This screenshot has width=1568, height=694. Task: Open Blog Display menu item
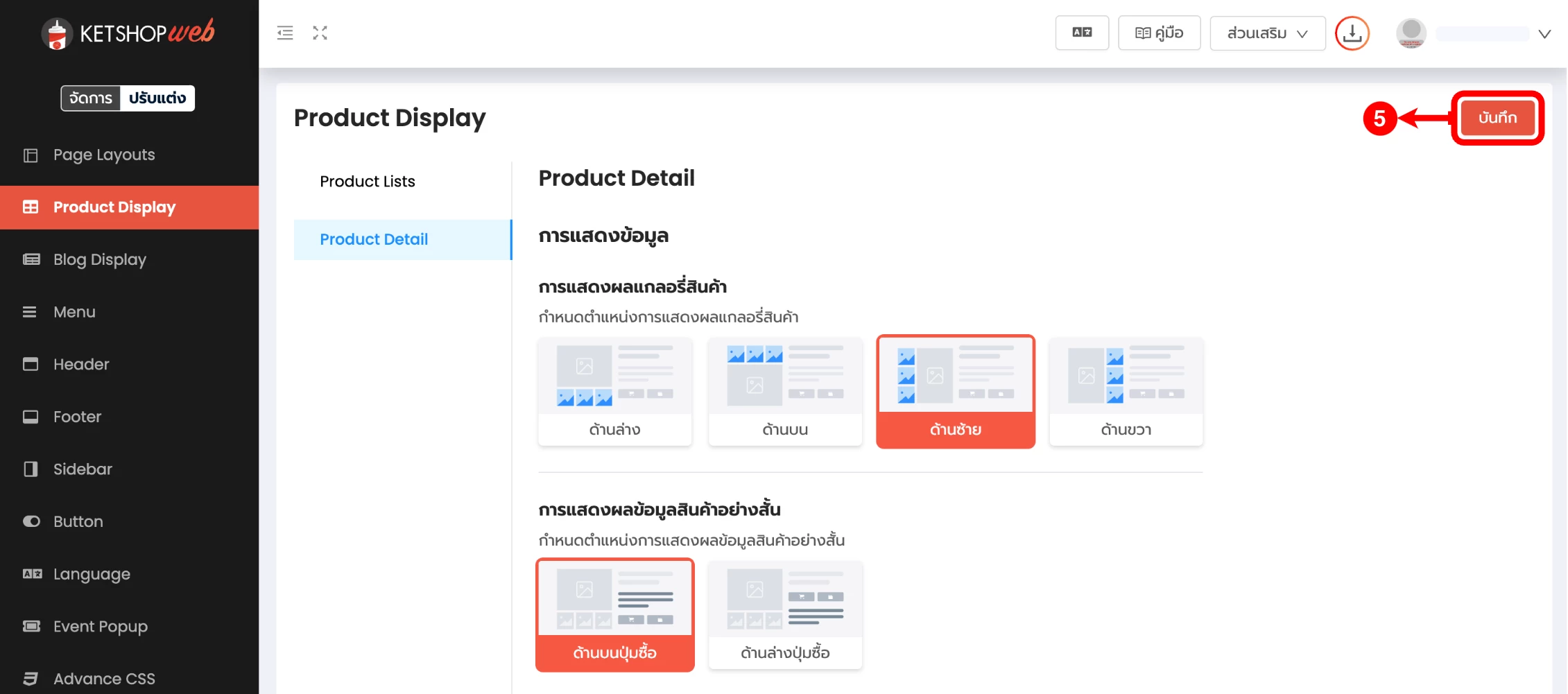click(x=100, y=259)
